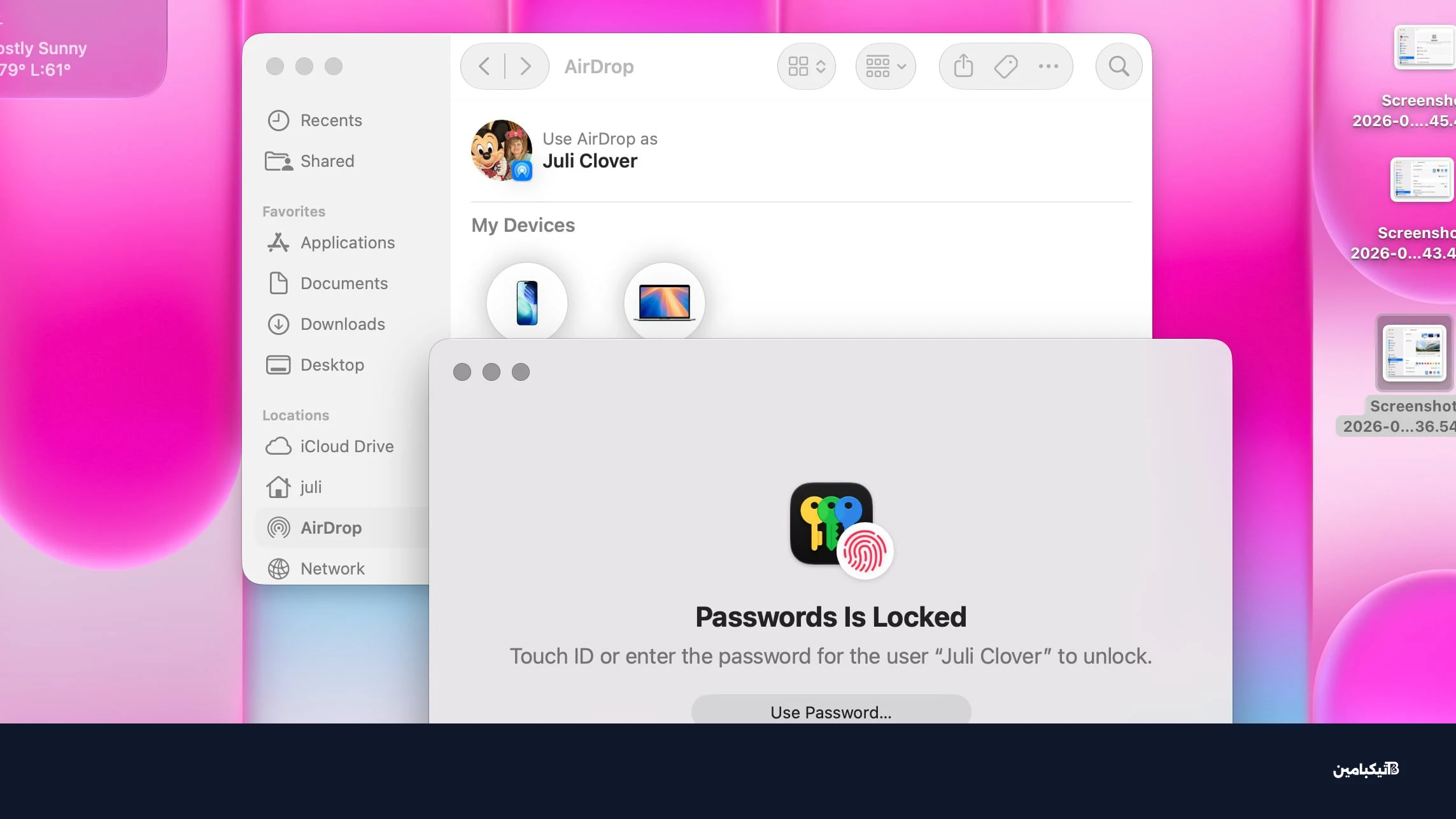Click the Locations section header
This screenshot has height=819, width=1456.
pyautogui.click(x=295, y=415)
